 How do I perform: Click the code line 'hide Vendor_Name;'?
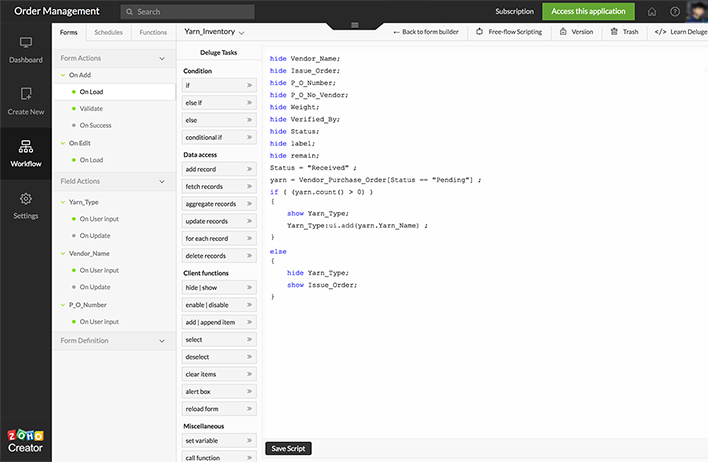tap(305, 59)
